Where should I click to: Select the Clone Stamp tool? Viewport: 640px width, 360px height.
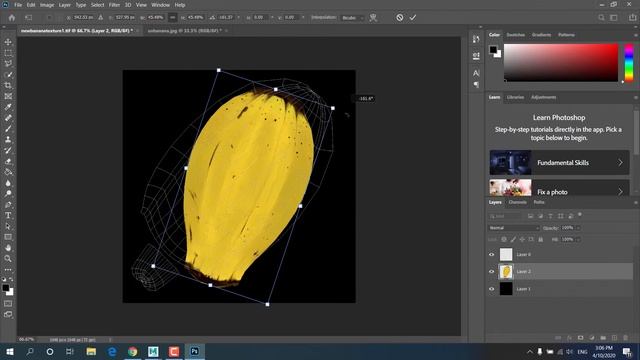pyautogui.click(x=8, y=140)
